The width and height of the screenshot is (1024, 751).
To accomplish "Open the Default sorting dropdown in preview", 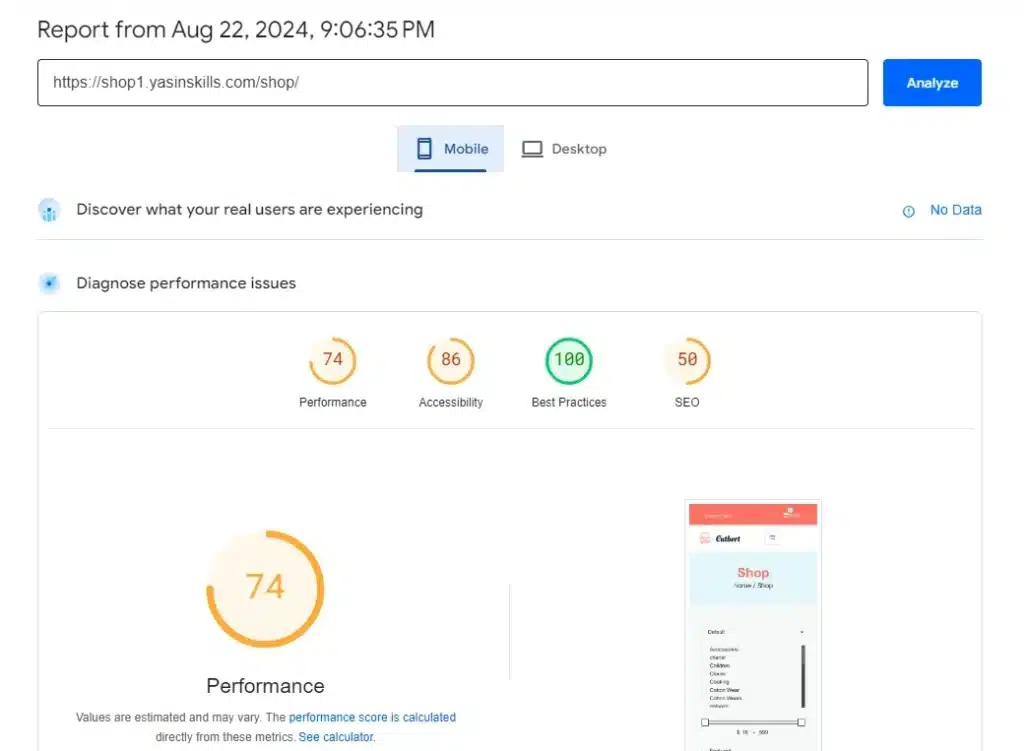I will pyautogui.click(x=754, y=632).
